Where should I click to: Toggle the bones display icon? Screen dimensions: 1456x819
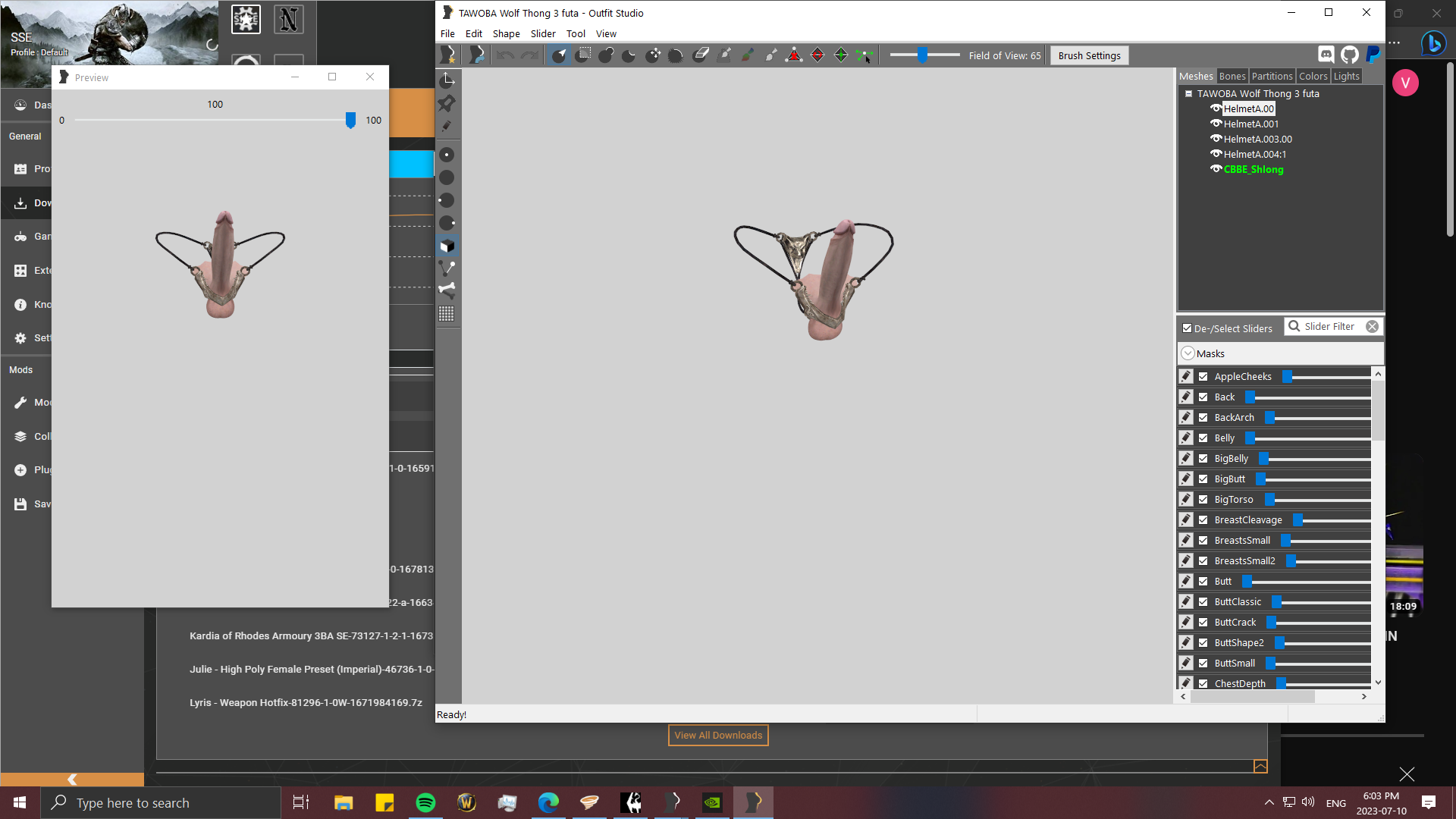click(x=447, y=290)
